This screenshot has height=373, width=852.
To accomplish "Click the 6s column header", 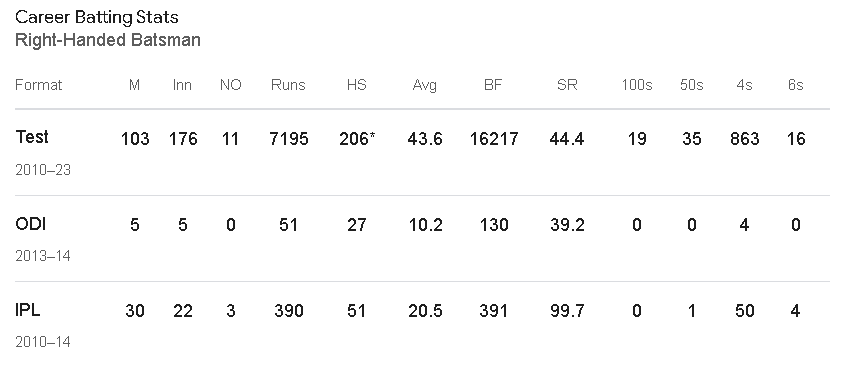I will [x=795, y=85].
